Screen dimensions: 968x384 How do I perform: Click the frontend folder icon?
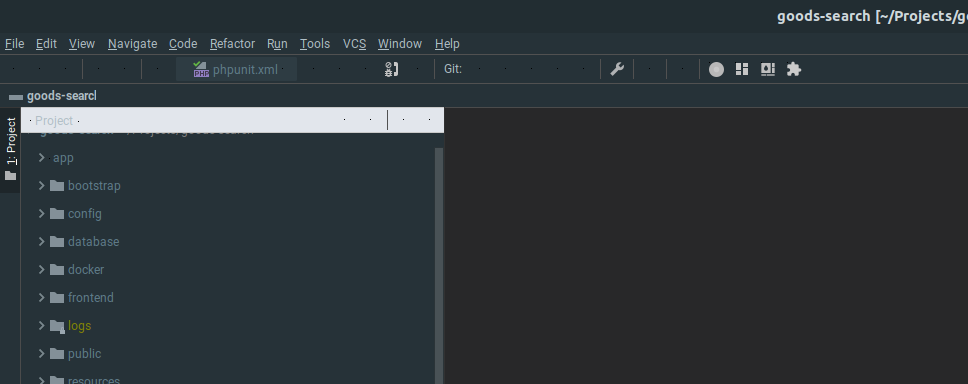pyautogui.click(x=57, y=298)
